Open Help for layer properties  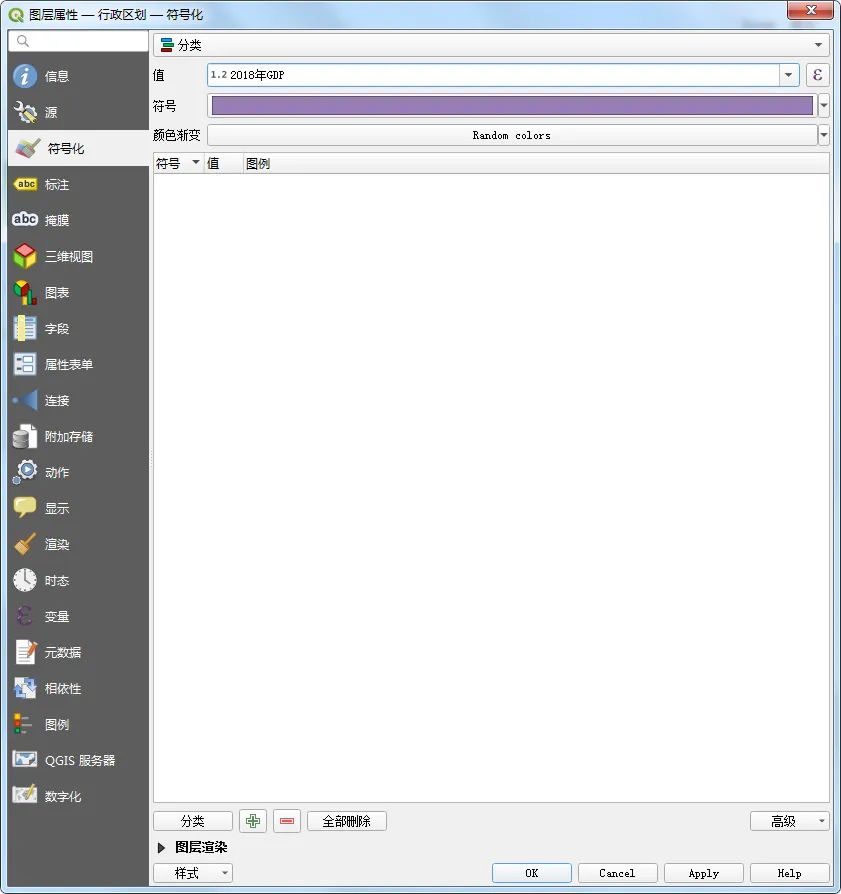pos(790,873)
